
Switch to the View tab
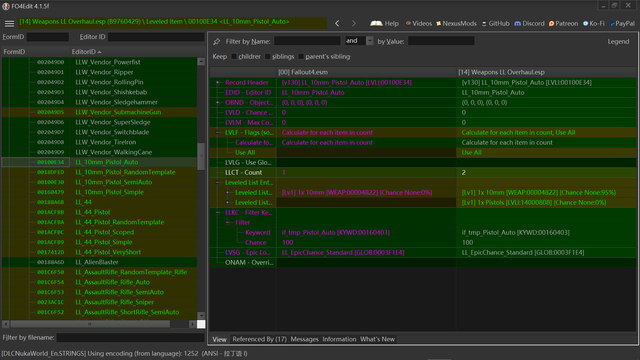click(x=219, y=339)
